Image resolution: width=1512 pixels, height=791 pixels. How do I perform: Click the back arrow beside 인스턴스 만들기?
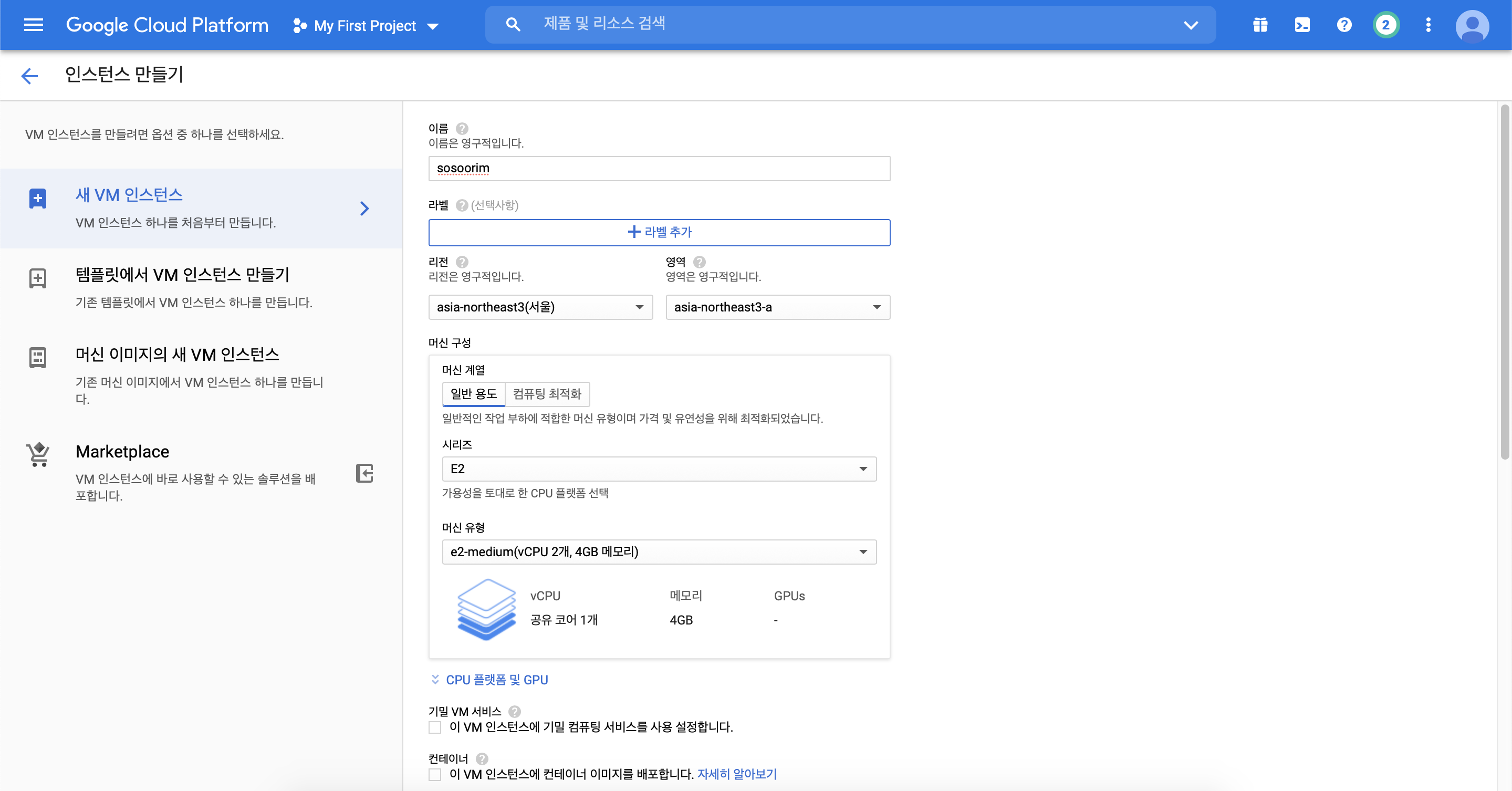point(29,75)
